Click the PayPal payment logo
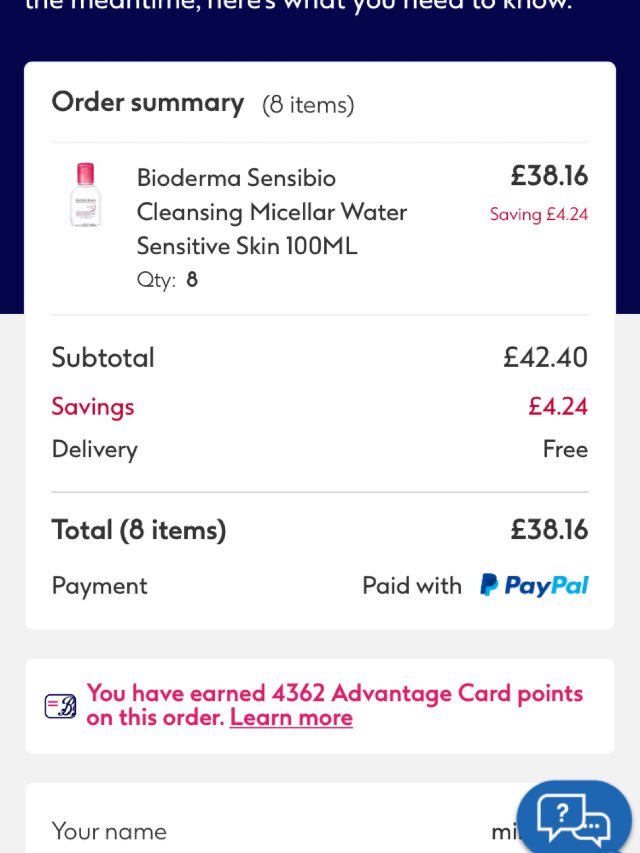640x853 pixels. pos(532,586)
